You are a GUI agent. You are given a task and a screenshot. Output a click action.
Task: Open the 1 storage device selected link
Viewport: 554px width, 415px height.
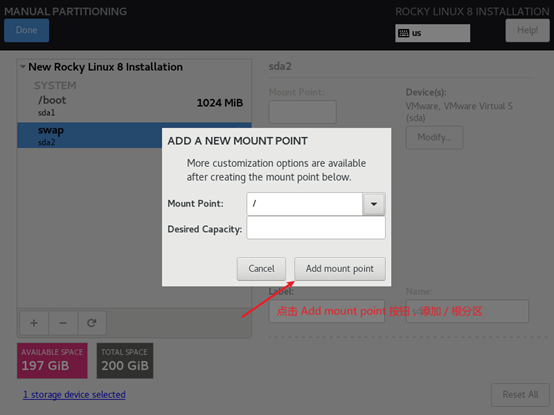pyautogui.click(x=74, y=395)
